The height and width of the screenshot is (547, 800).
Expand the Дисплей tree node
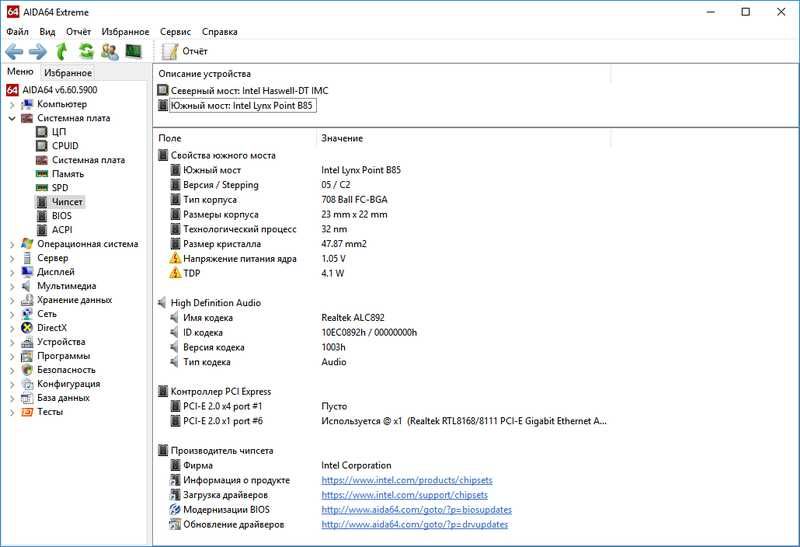(x=12, y=272)
